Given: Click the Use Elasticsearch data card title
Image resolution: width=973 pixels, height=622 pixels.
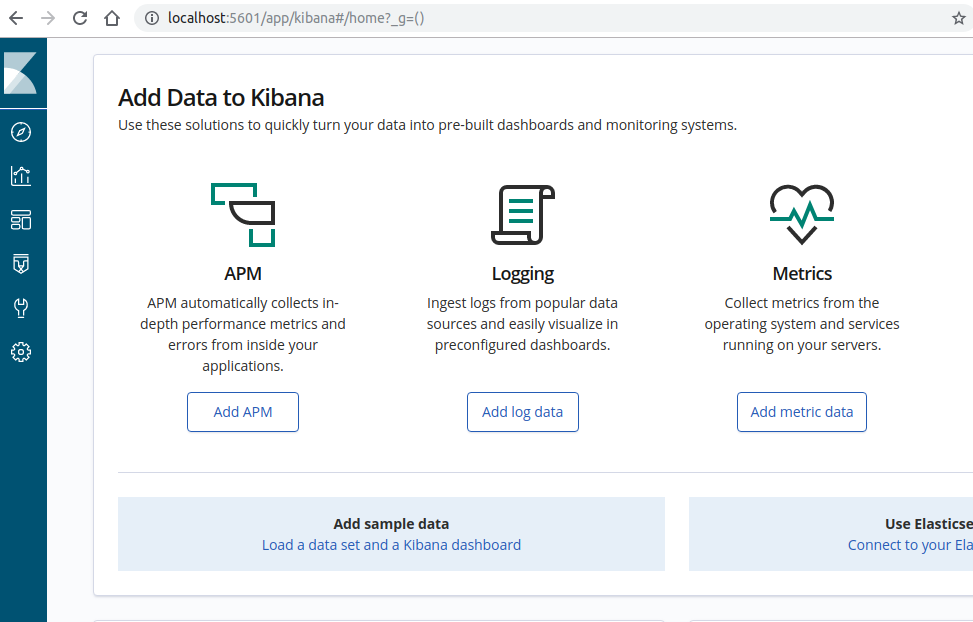Looking at the screenshot, I should pos(929,524).
